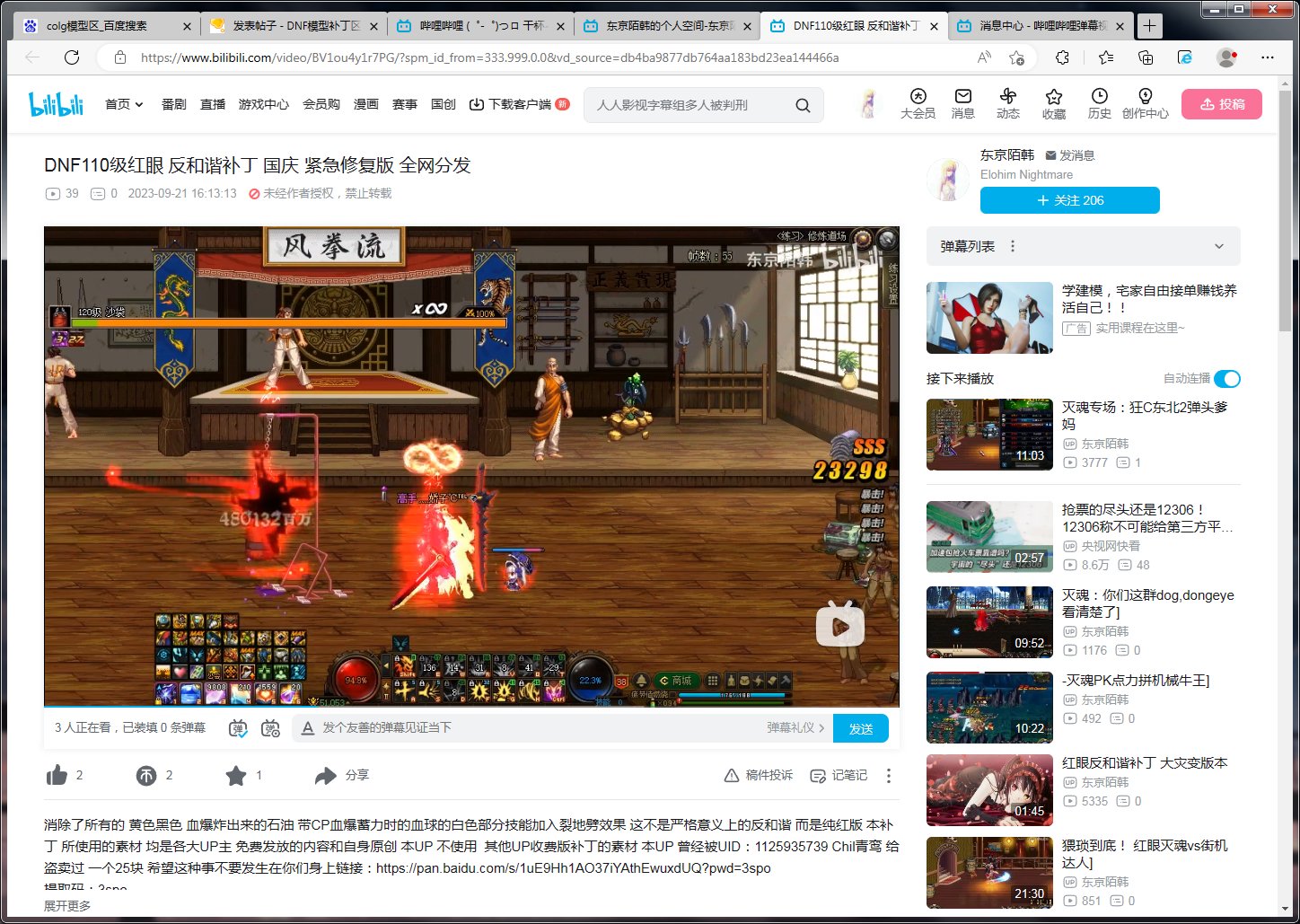Screen dimensions: 1300x924
Task: Open 直播 nav item
Action: [x=213, y=104]
